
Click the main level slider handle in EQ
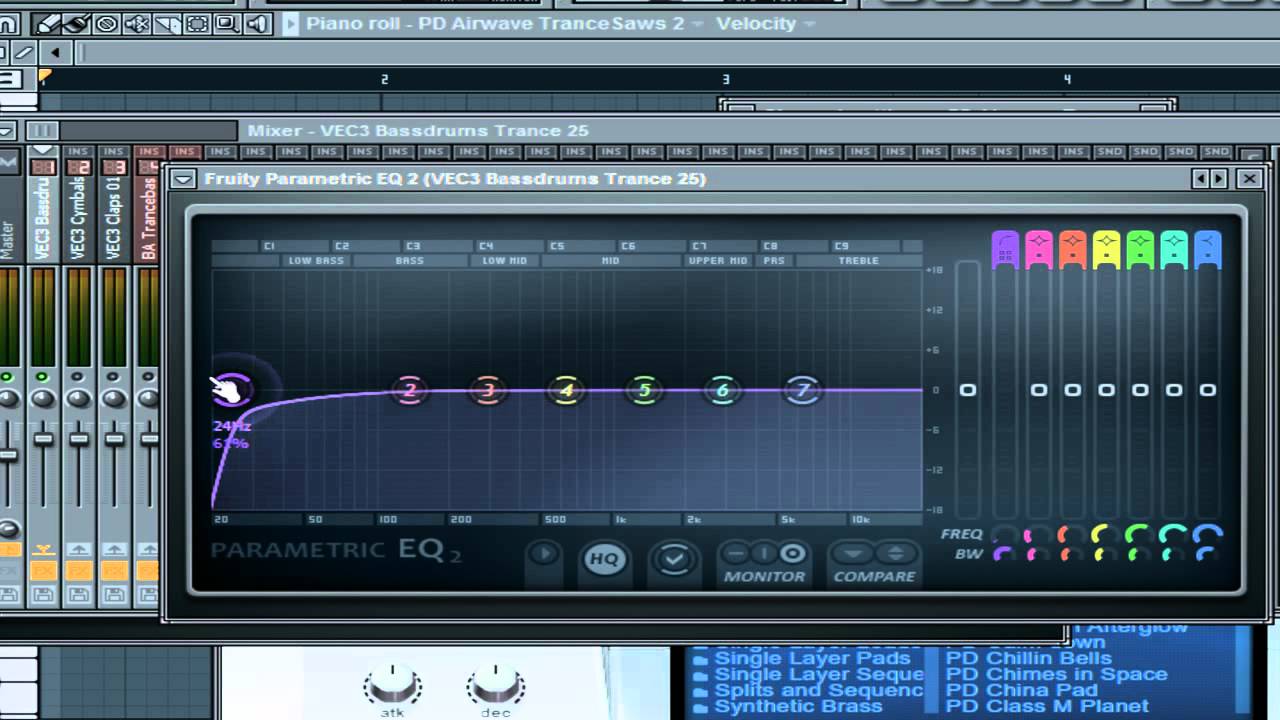[x=968, y=390]
